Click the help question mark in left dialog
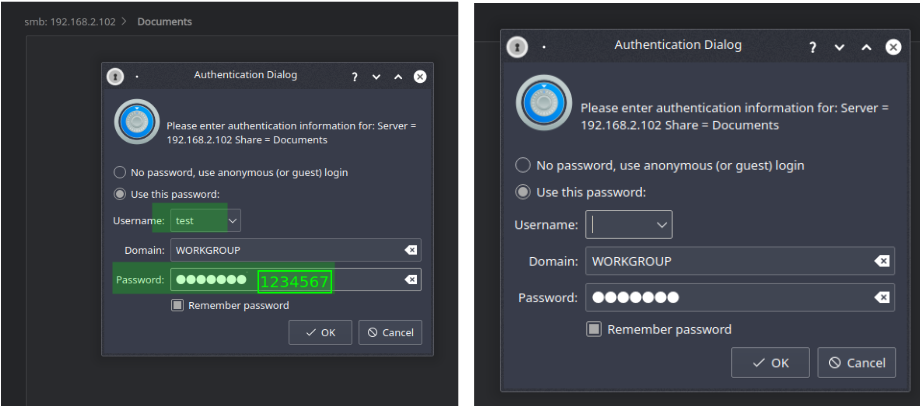The width and height of the screenshot is (920, 406). [355, 77]
